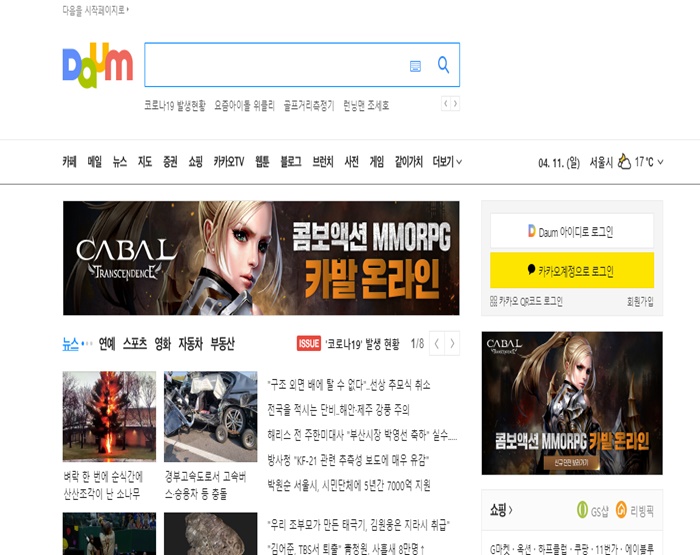Image resolution: width=700 pixels, height=555 pixels.
Task: Click the Daum logo
Action: tap(98, 65)
